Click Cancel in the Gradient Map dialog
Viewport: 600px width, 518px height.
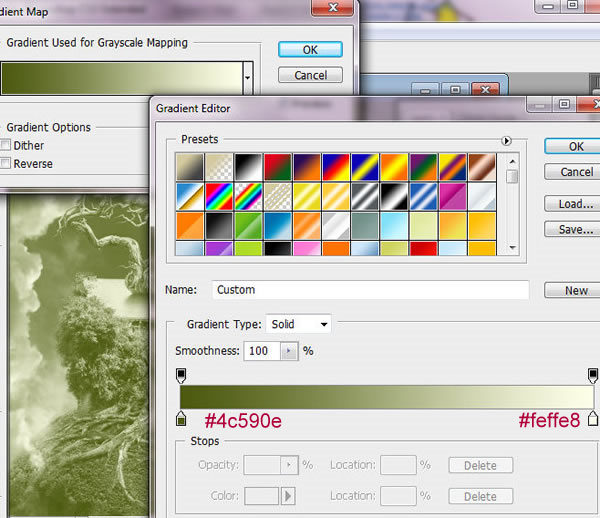coord(310,75)
